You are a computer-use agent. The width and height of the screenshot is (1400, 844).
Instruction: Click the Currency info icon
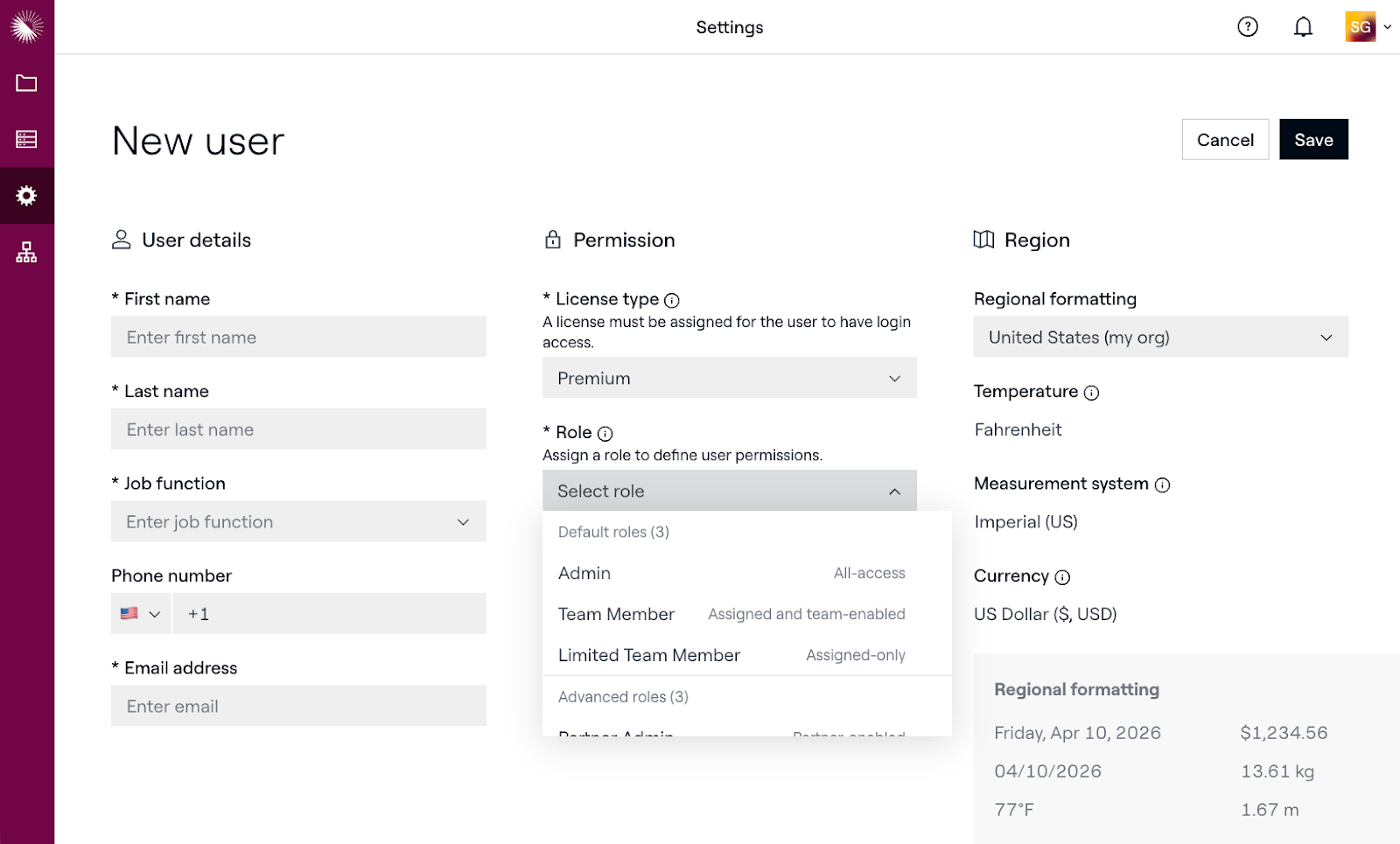click(x=1062, y=577)
